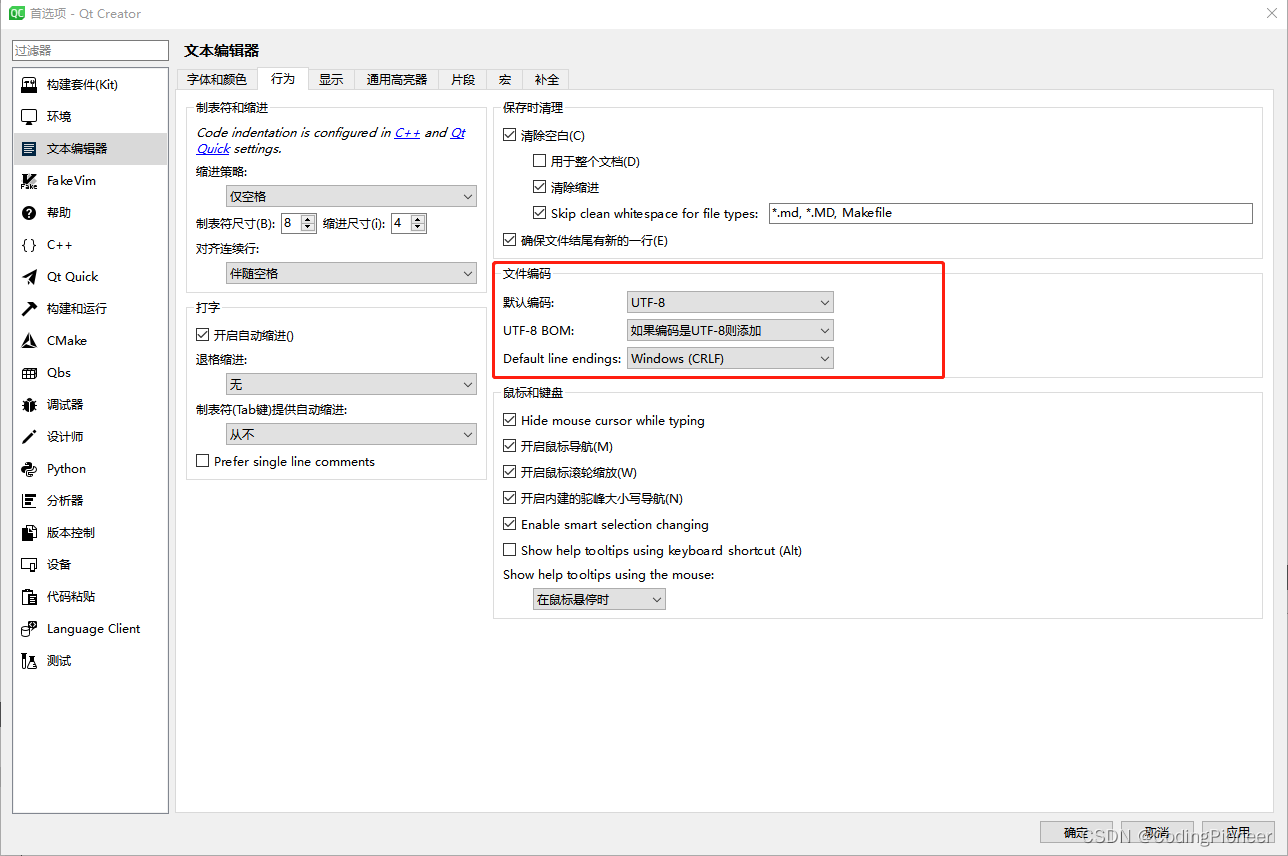The image size is (1288, 856).
Task: Toggle 确保文件结尾有新的一行(E) checkbox
Action: point(510,240)
